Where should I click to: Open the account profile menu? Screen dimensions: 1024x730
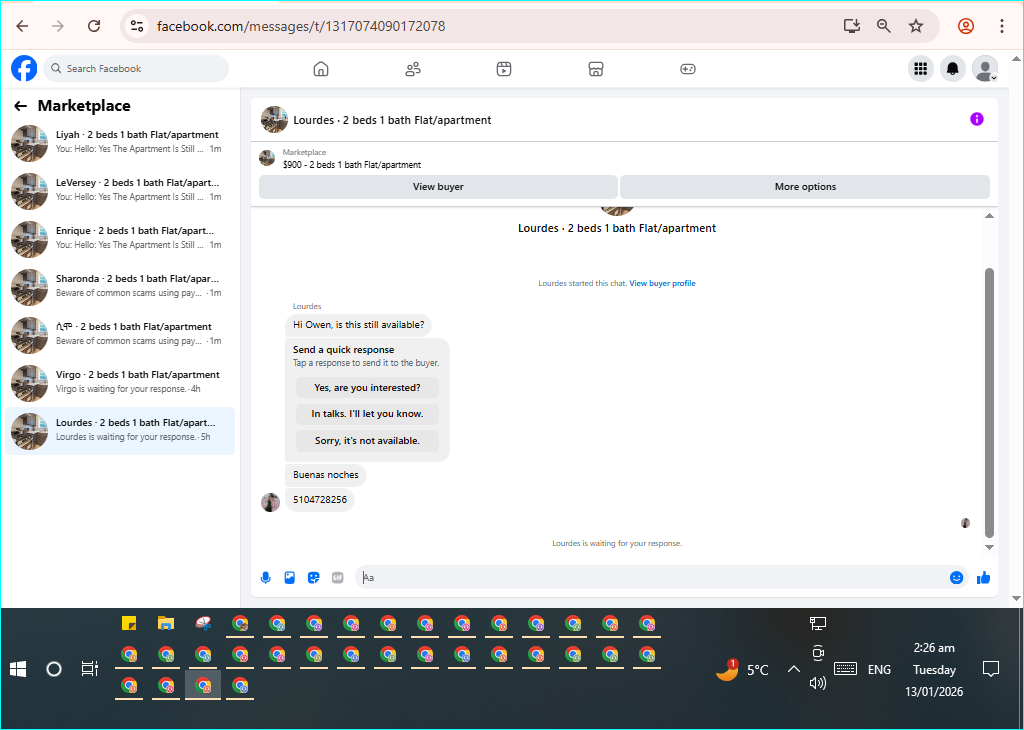pyautogui.click(x=985, y=69)
